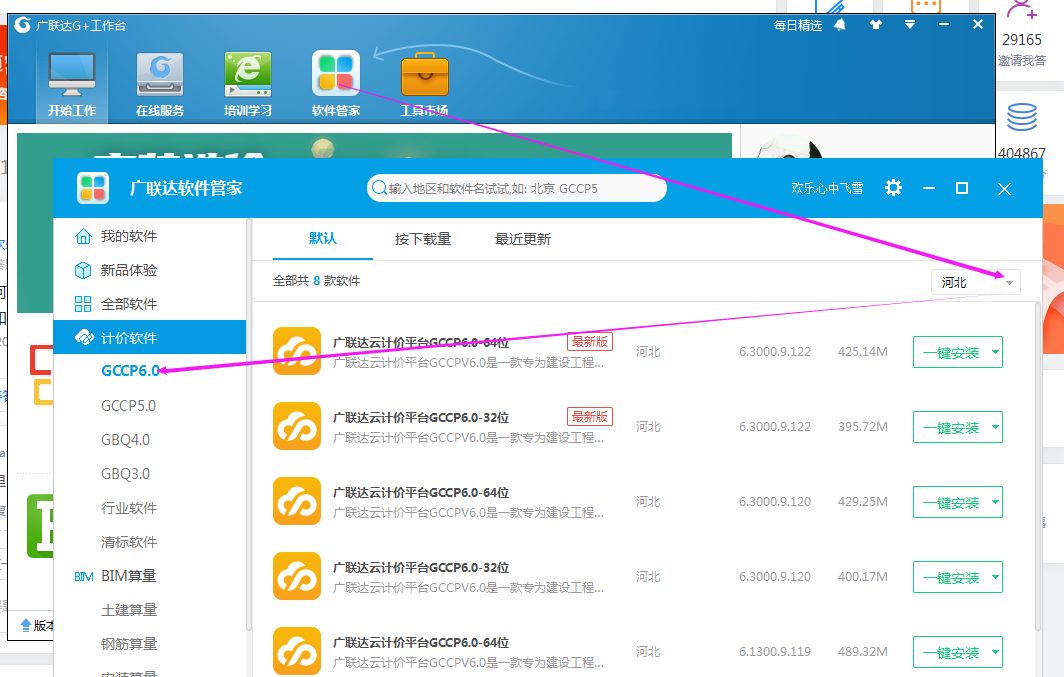Expand install options arrow for 489.32M package
Viewport: 1064px width, 677px height.
point(995,652)
